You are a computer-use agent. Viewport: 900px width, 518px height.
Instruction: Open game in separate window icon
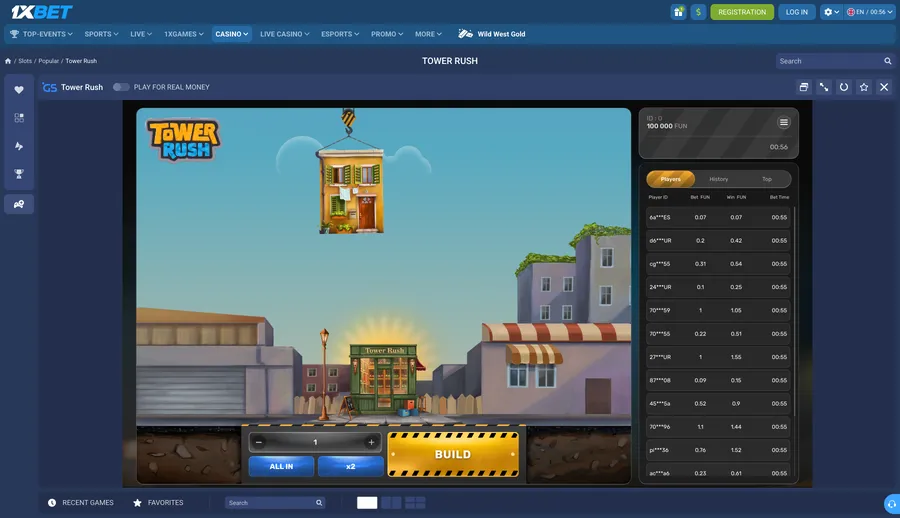point(804,87)
